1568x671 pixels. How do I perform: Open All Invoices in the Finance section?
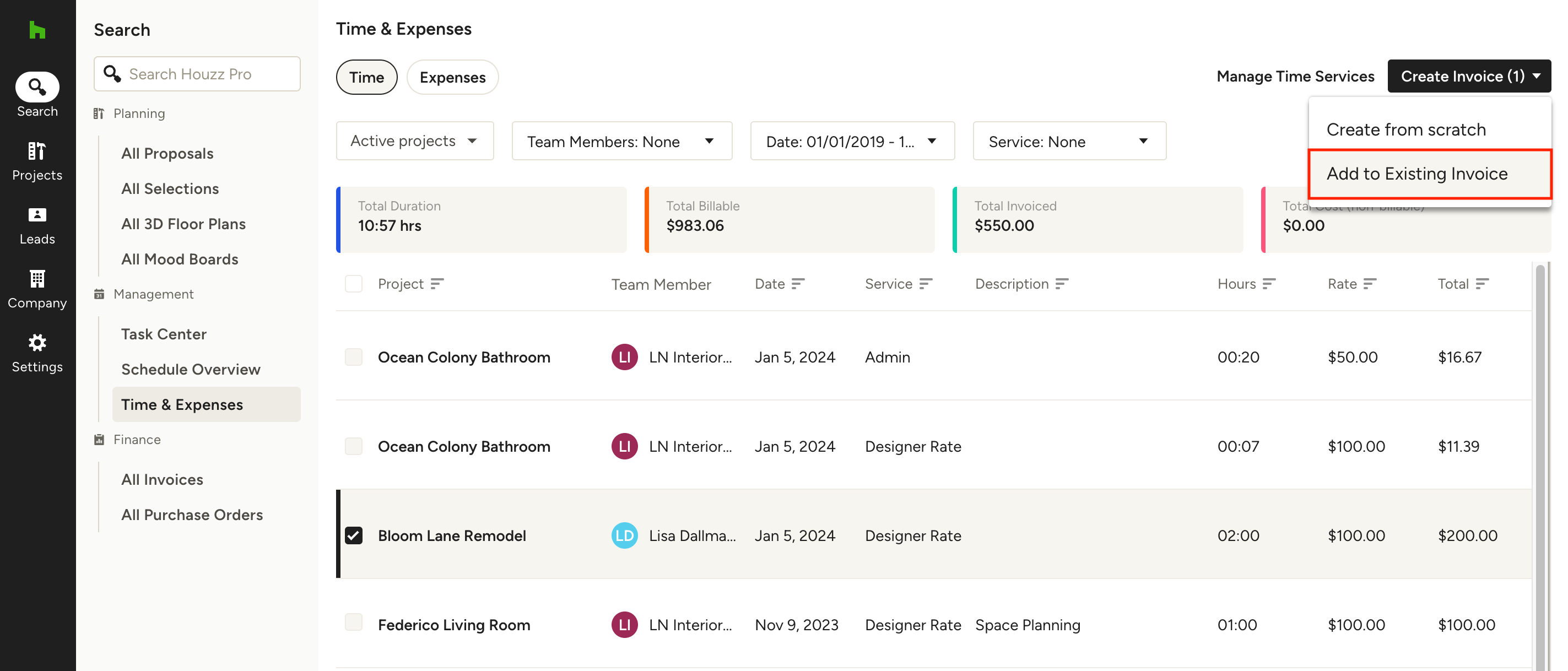point(162,479)
